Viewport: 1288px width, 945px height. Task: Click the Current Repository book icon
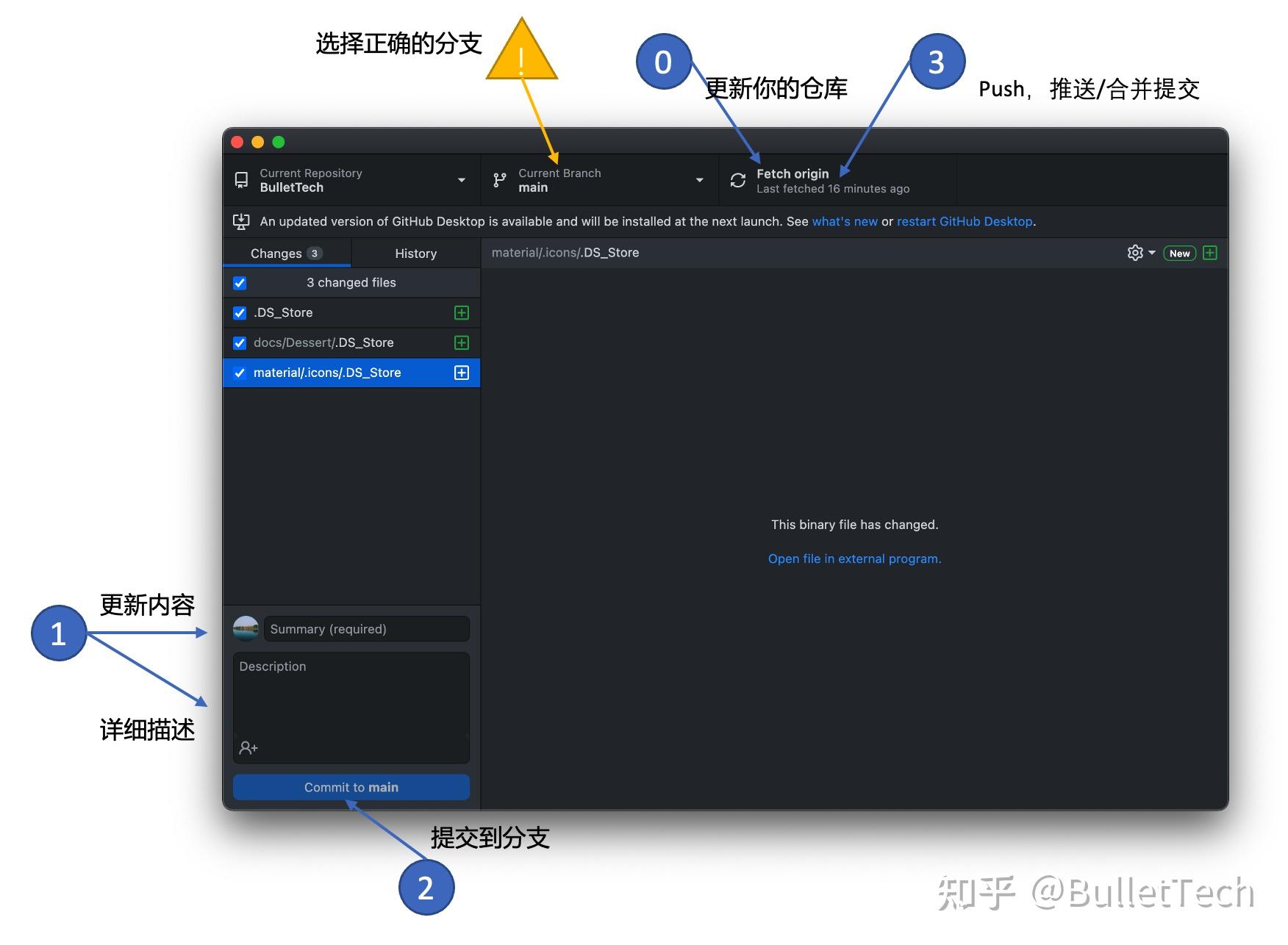(x=241, y=179)
